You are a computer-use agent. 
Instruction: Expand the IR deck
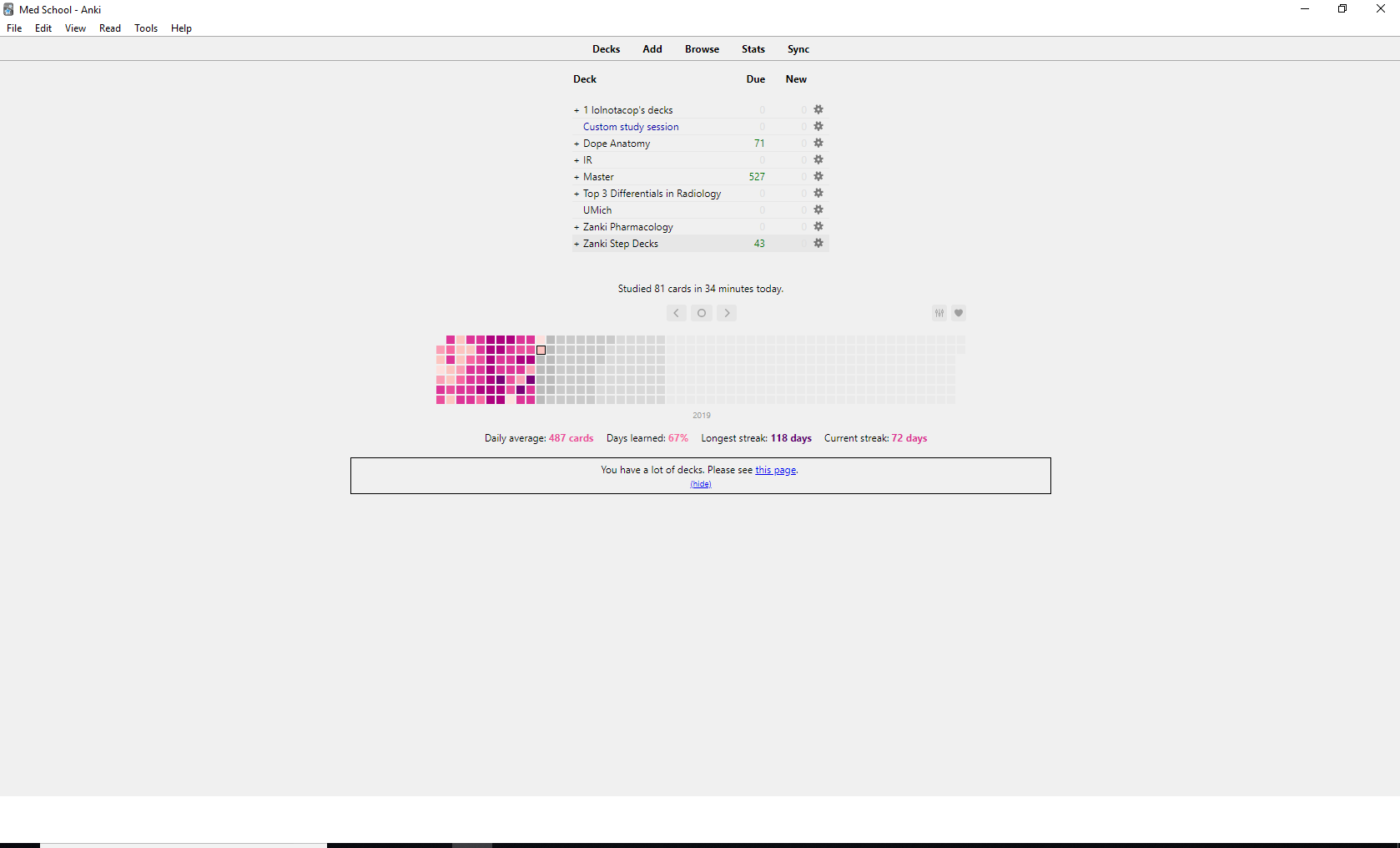(576, 160)
